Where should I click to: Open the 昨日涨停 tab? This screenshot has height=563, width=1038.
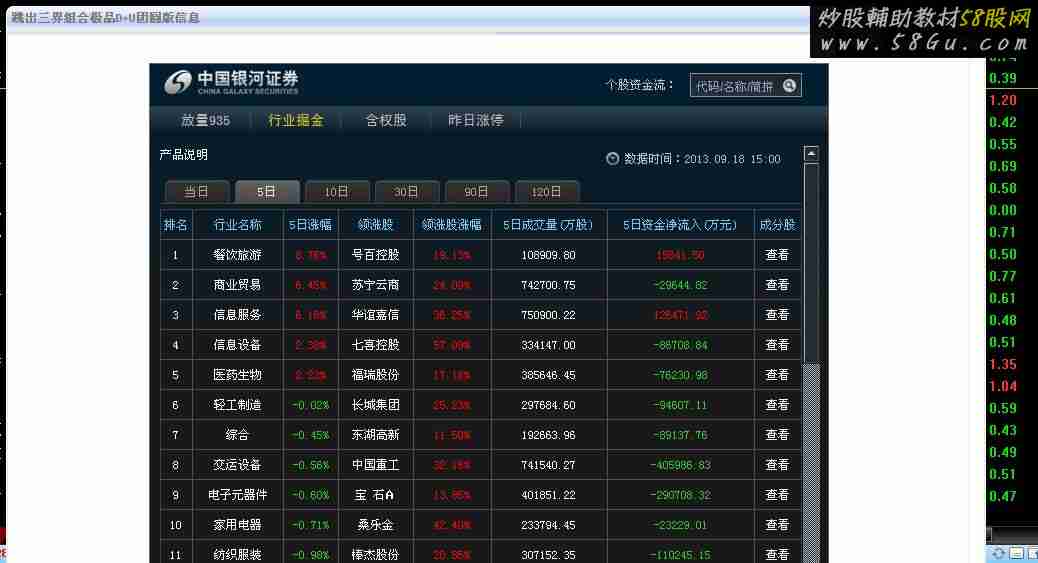click(x=476, y=121)
